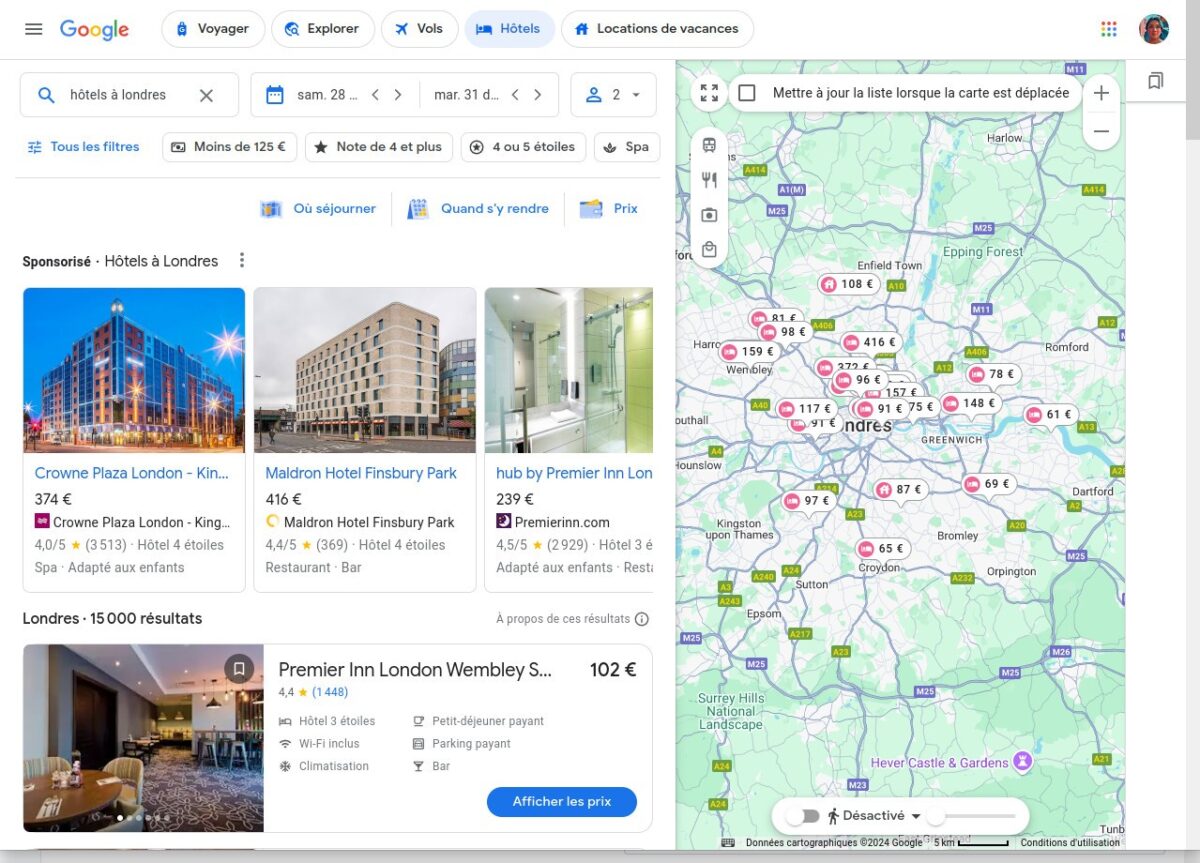Switch to Locations de vacances tab
The image size is (1200, 863).
point(657,29)
